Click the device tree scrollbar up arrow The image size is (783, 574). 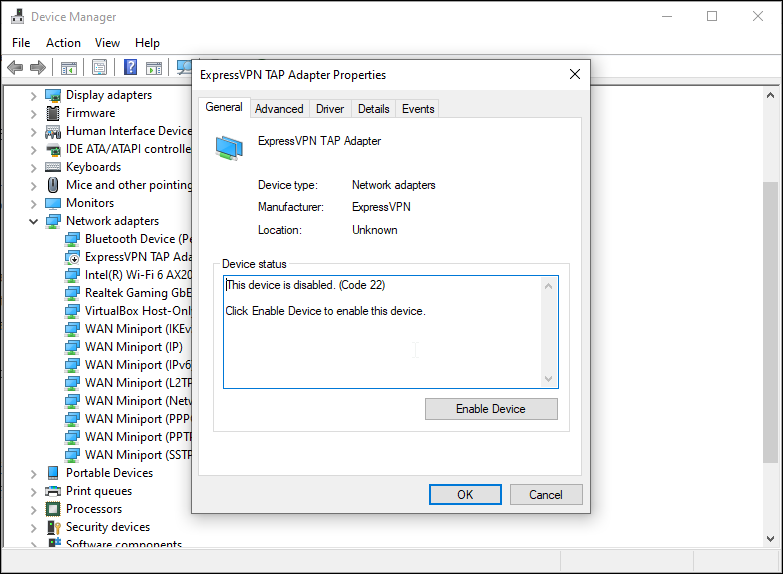click(770, 94)
